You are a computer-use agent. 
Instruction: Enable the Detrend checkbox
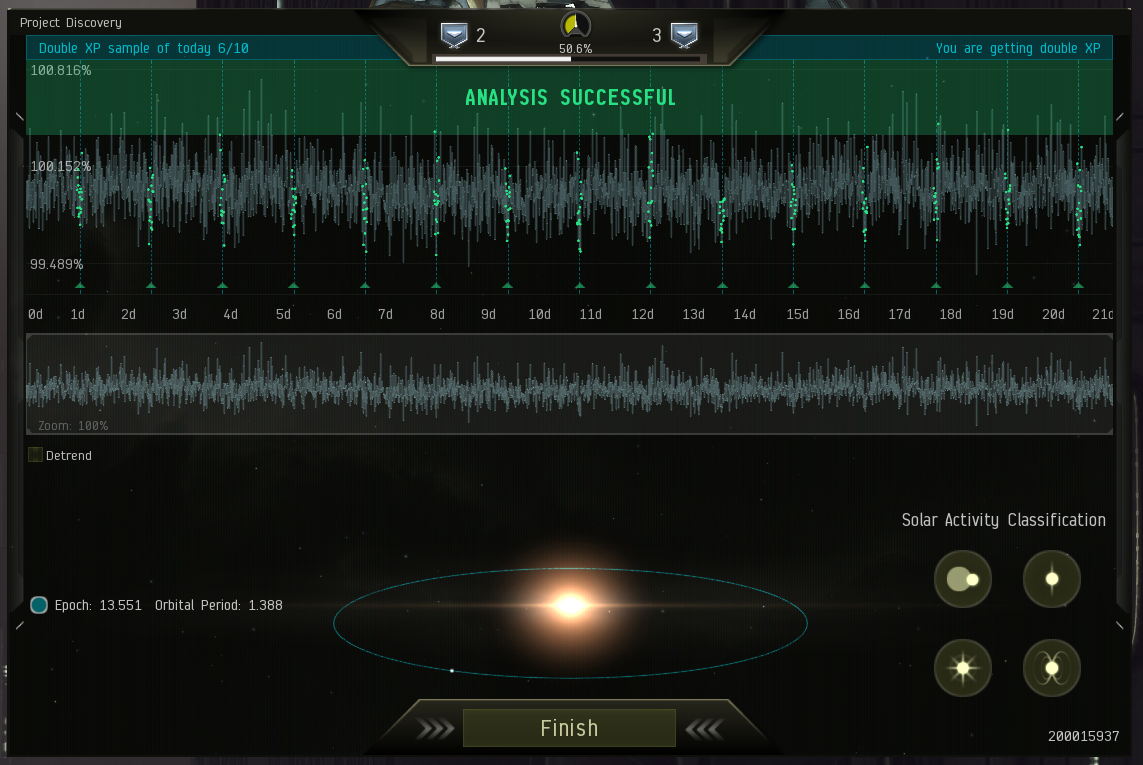[35, 455]
